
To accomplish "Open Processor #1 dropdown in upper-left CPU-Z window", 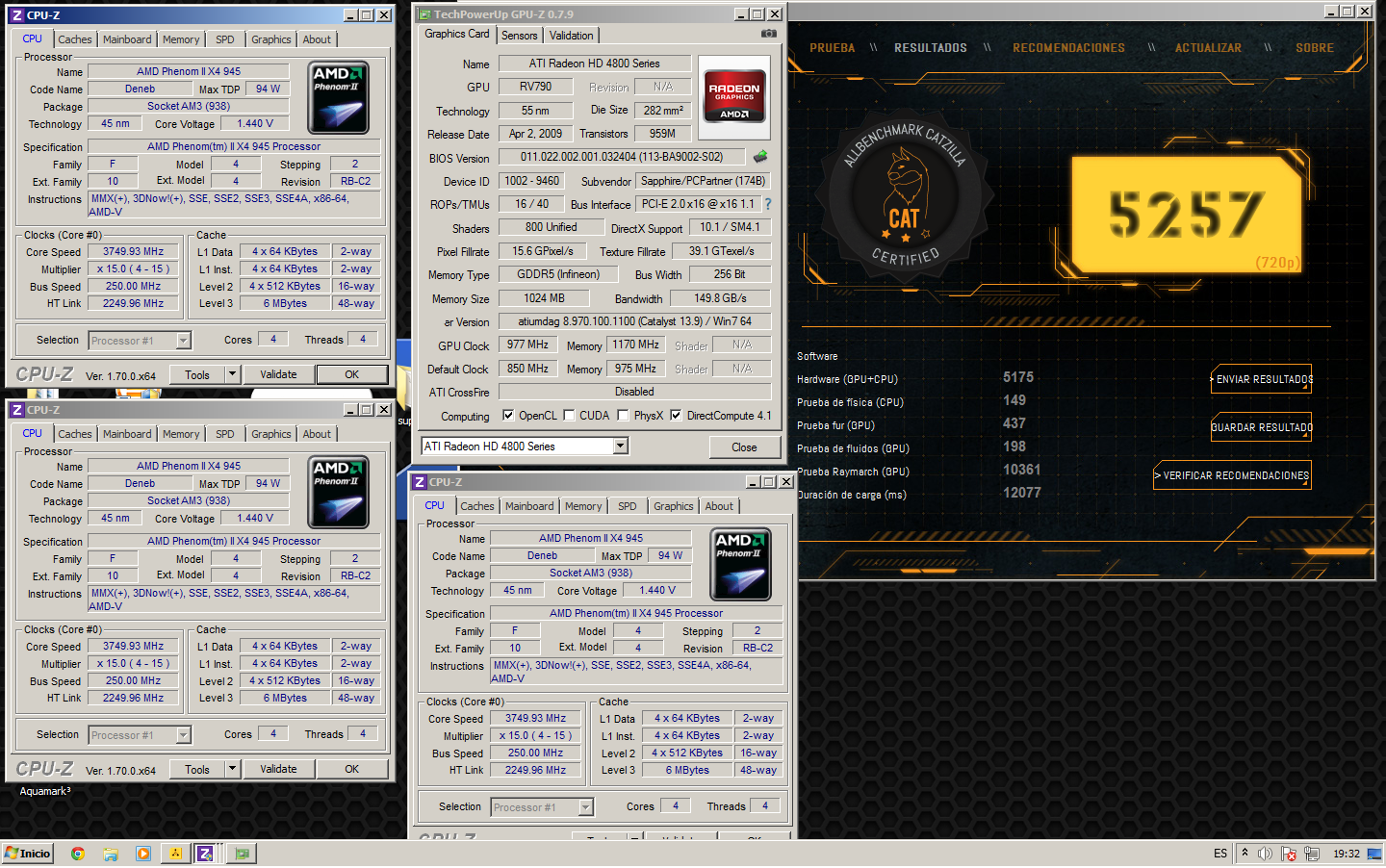I will (x=183, y=341).
